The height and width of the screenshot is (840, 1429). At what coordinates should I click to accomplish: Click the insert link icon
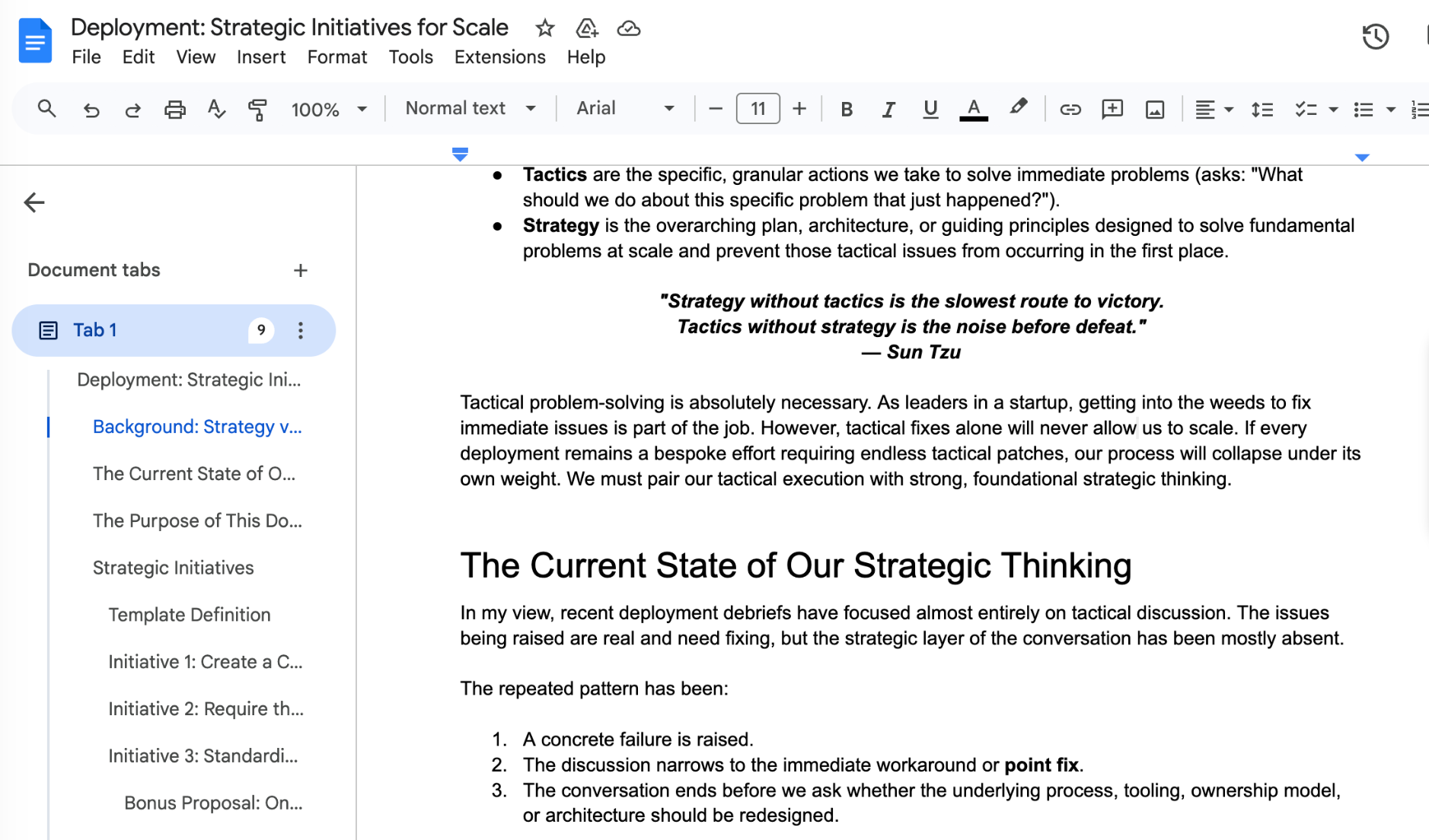coord(1070,110)
